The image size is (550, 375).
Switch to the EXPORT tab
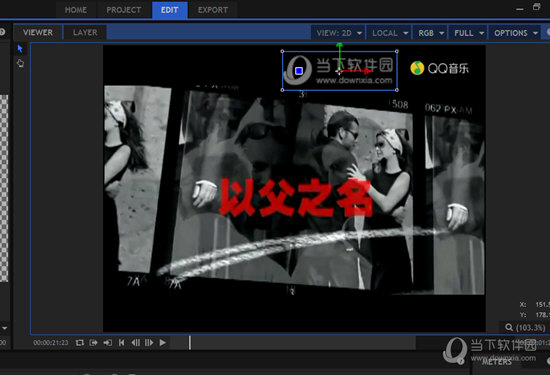(213, 10)
